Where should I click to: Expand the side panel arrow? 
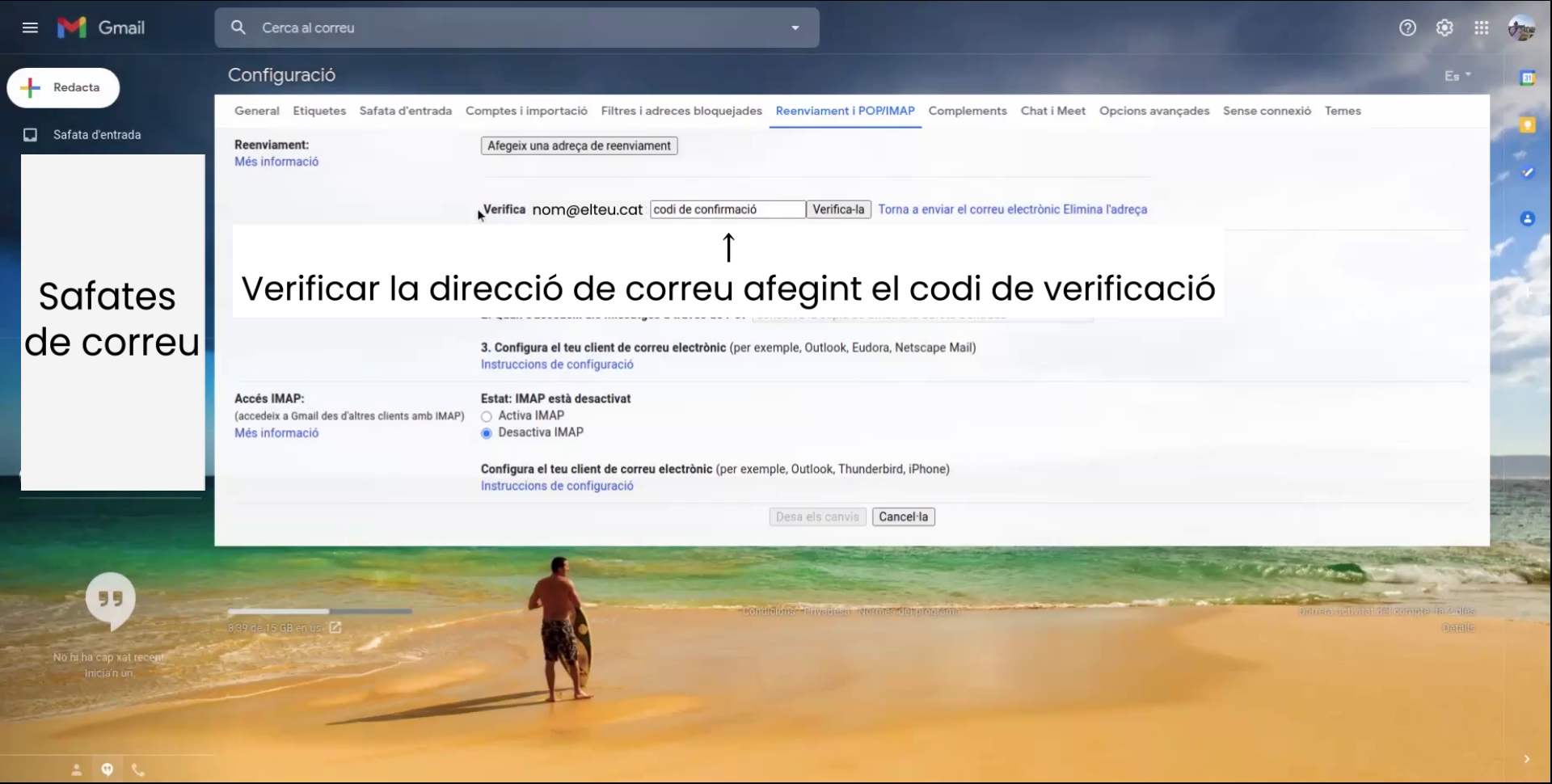point(1526,759)
